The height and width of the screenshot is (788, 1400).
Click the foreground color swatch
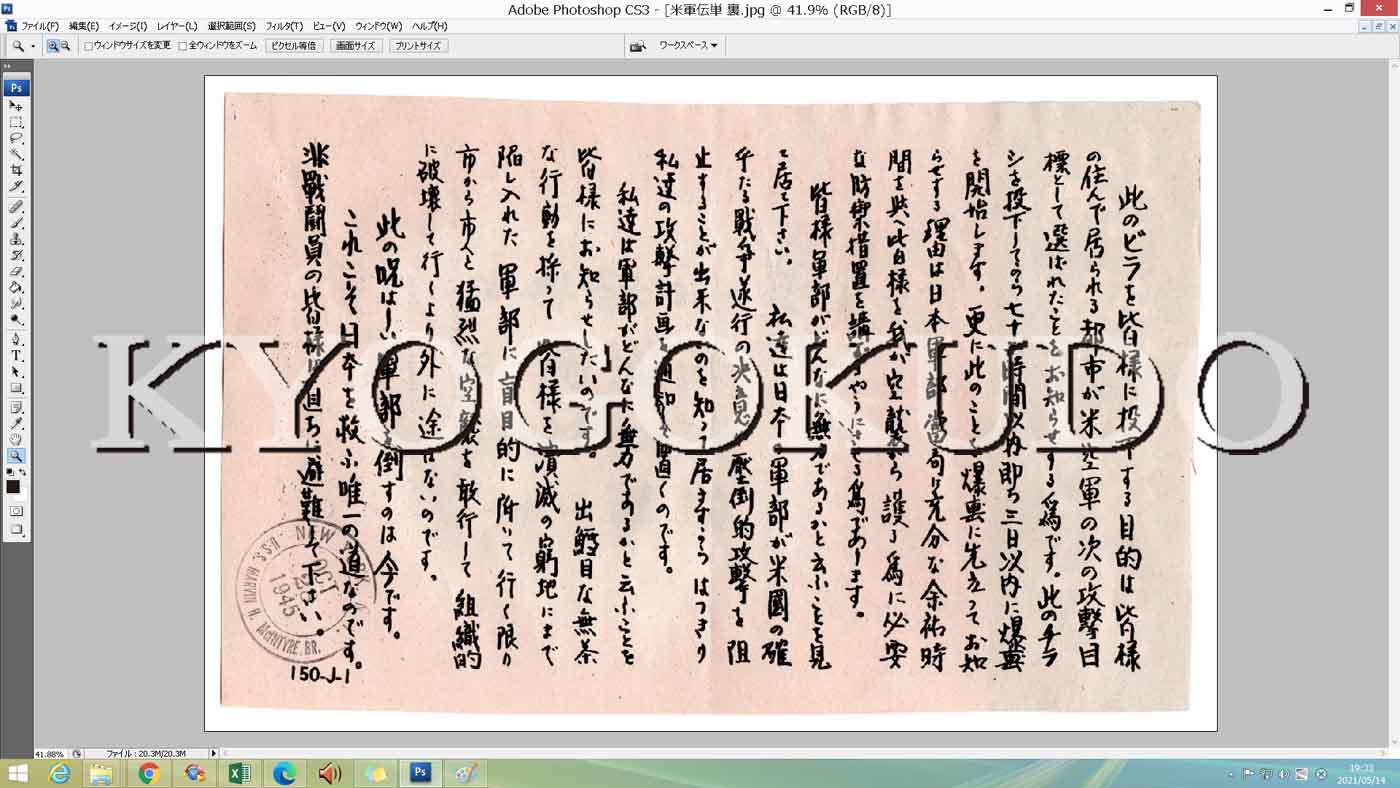pyautogui.click(x=13, y=487)
